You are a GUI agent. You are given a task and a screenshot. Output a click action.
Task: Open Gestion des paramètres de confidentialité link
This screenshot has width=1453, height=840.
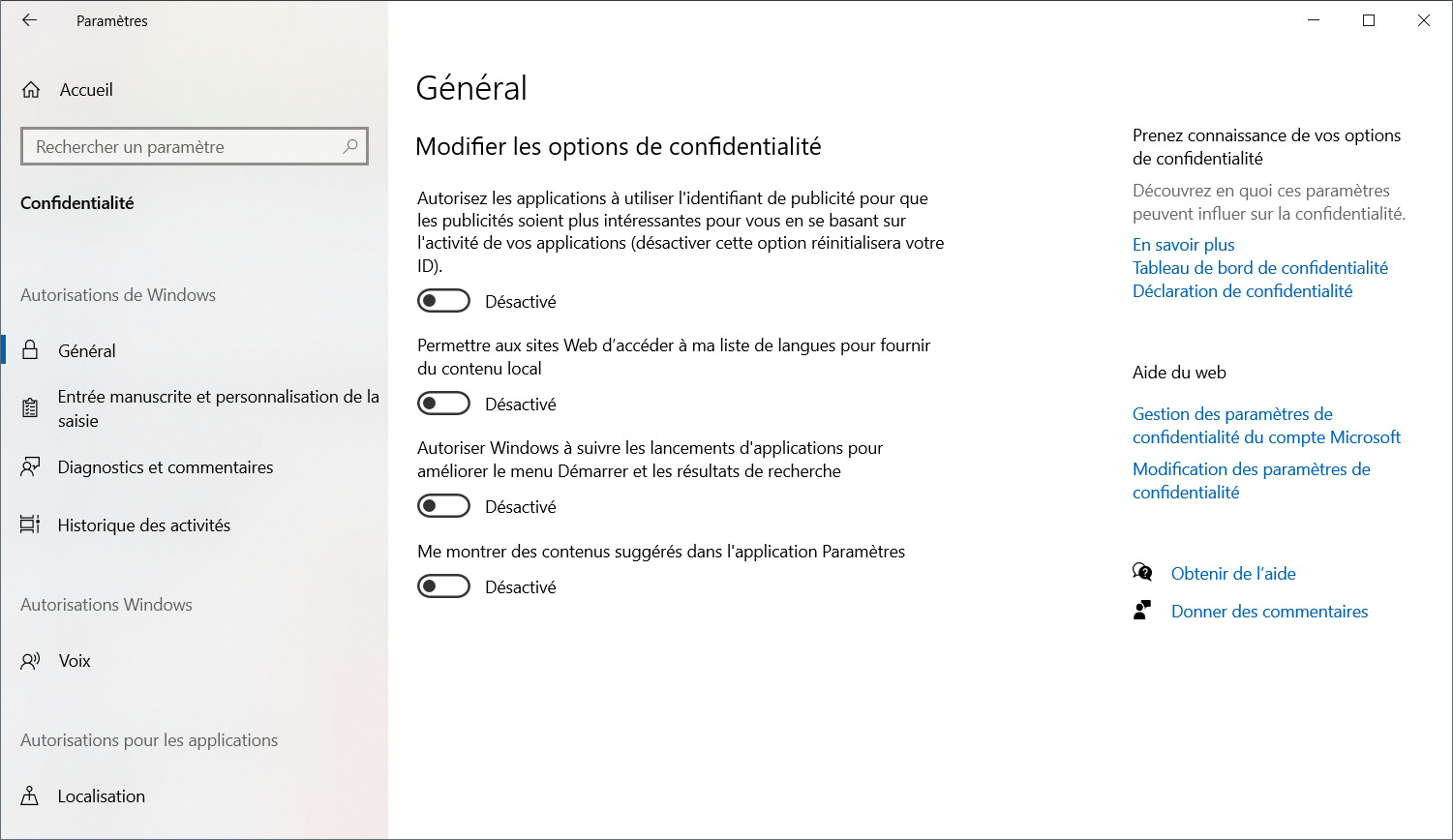(1267, 426)
